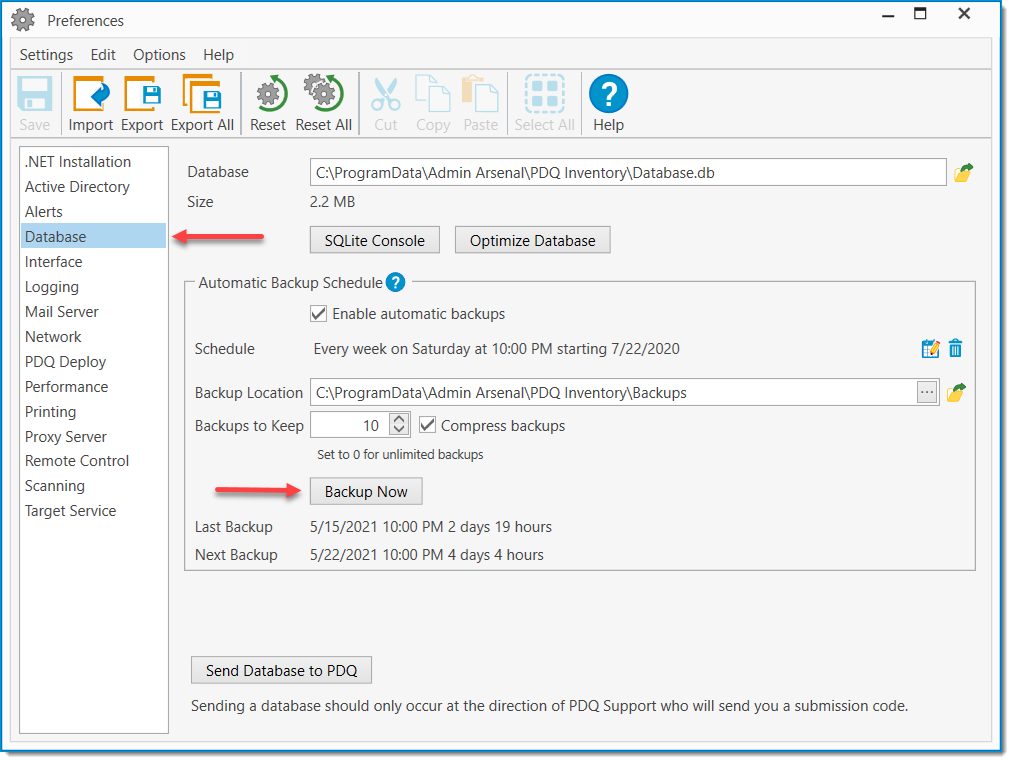Open help for Automatic Backup Schedule
This screenshot has width=1012, height=762.
tap(396, 282)
